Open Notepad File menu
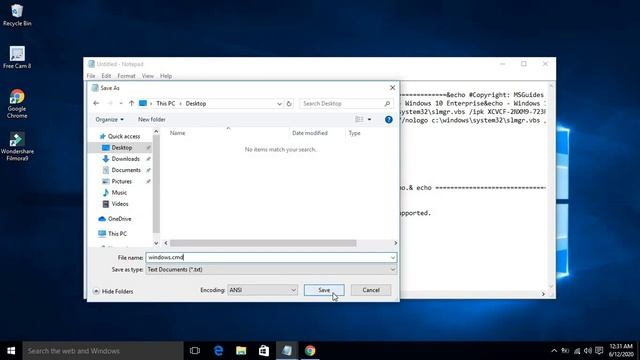 pyautogui.click(x=91, y=76)
